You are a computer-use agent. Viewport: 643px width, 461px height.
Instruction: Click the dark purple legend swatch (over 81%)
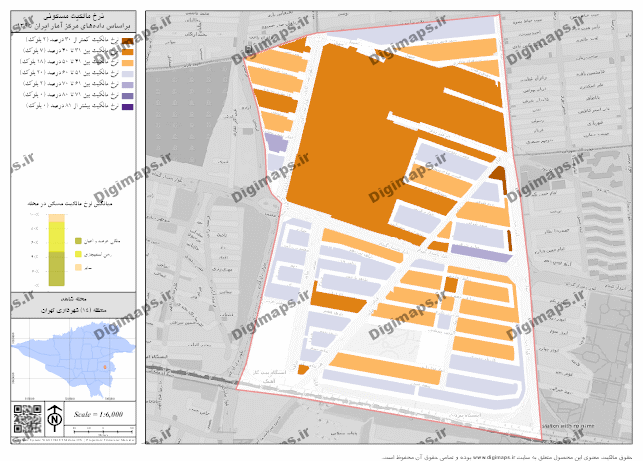pyautogui.click(x=129, y=105)
